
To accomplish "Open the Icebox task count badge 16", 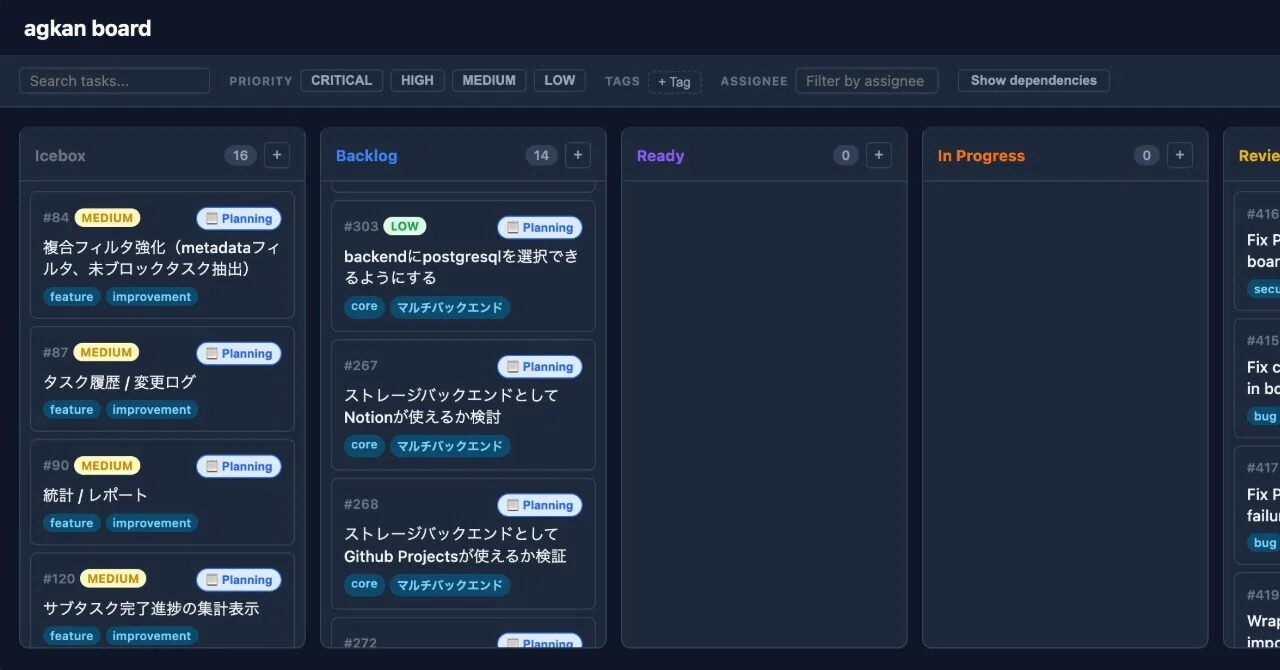I will [x=240, y=155].
